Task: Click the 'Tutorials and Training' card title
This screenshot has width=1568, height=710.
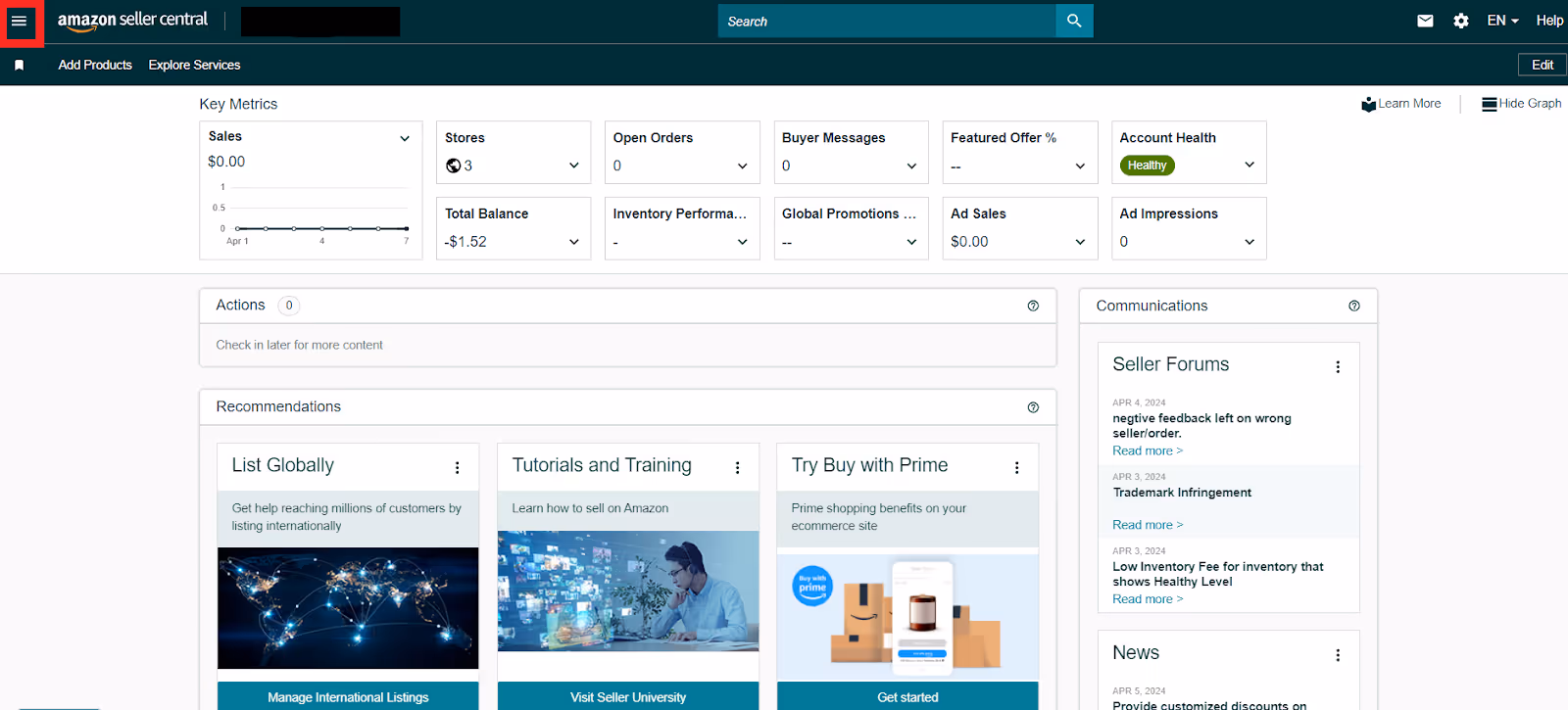Action: pyautogui.click(x=602, y=465)
